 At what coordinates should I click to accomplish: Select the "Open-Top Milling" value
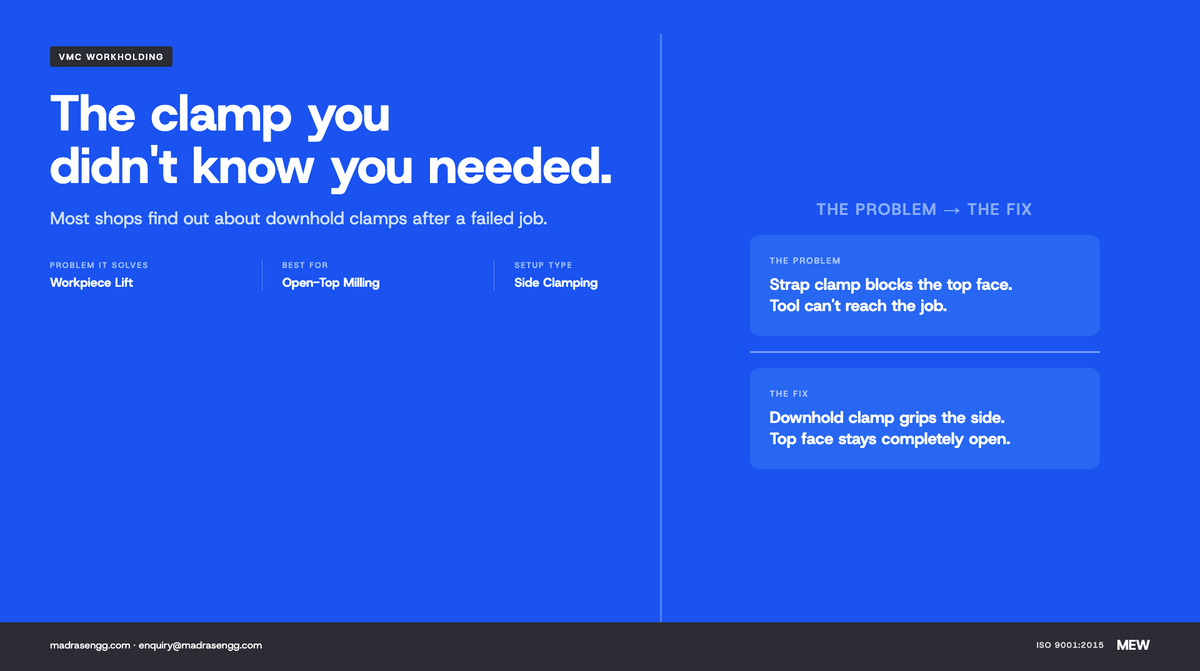click(x=331, y=283)
